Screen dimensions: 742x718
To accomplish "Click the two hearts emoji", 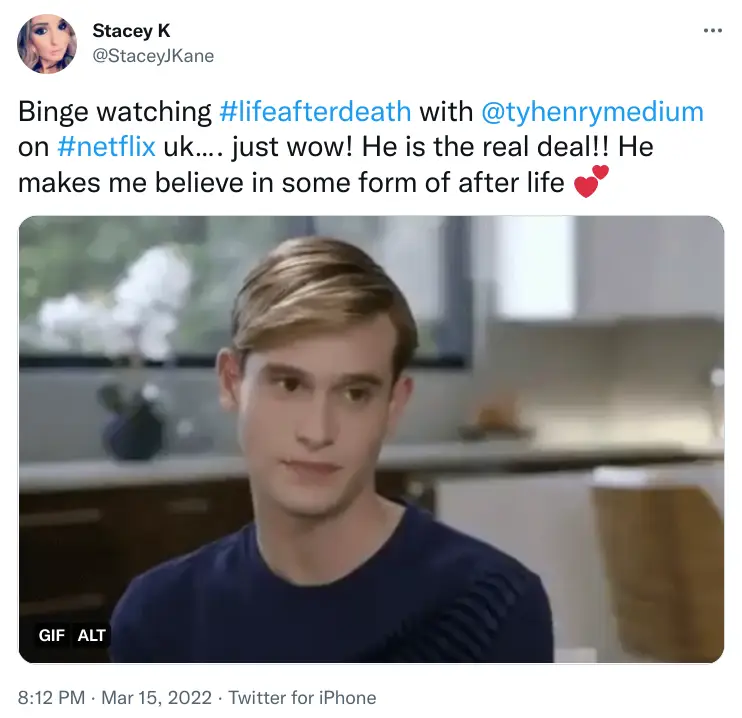I will tap(591, 183).
